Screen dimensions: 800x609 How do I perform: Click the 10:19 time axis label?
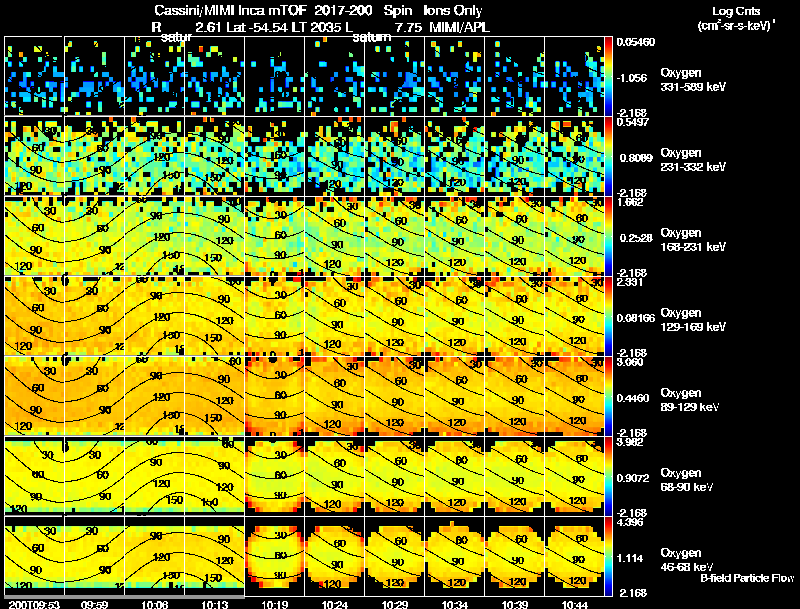click(x=274, y=604)
